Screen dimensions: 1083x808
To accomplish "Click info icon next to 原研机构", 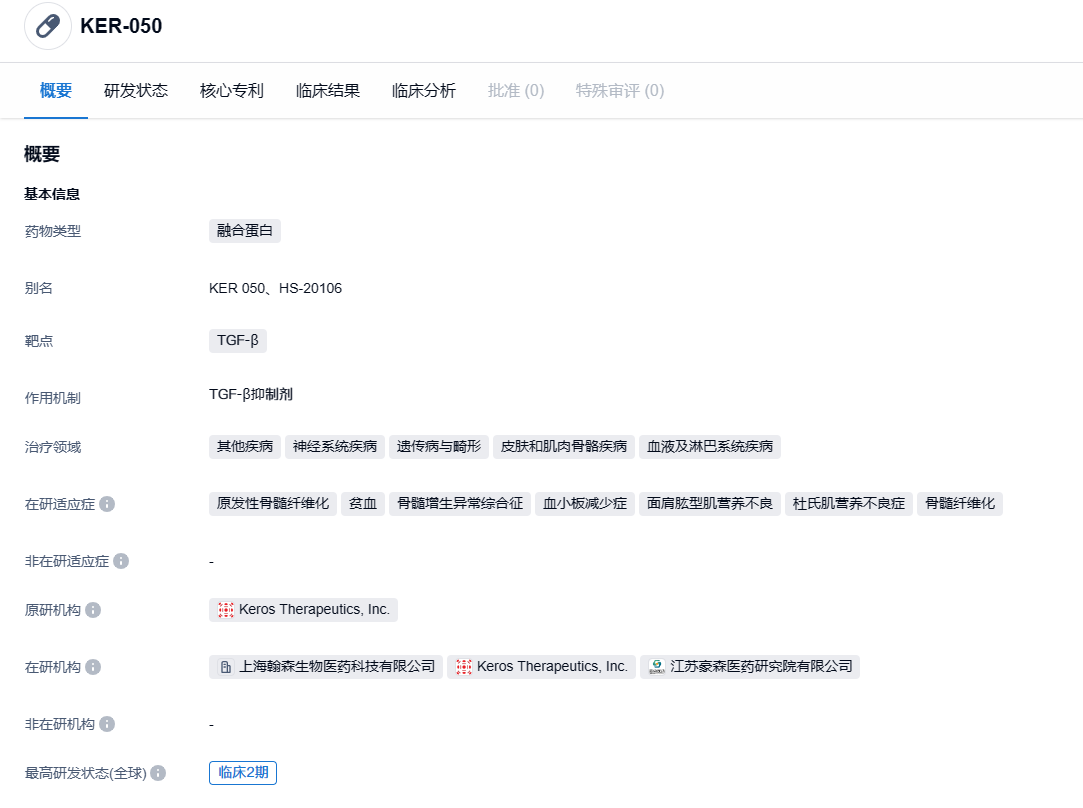I will tap(93, 610).
